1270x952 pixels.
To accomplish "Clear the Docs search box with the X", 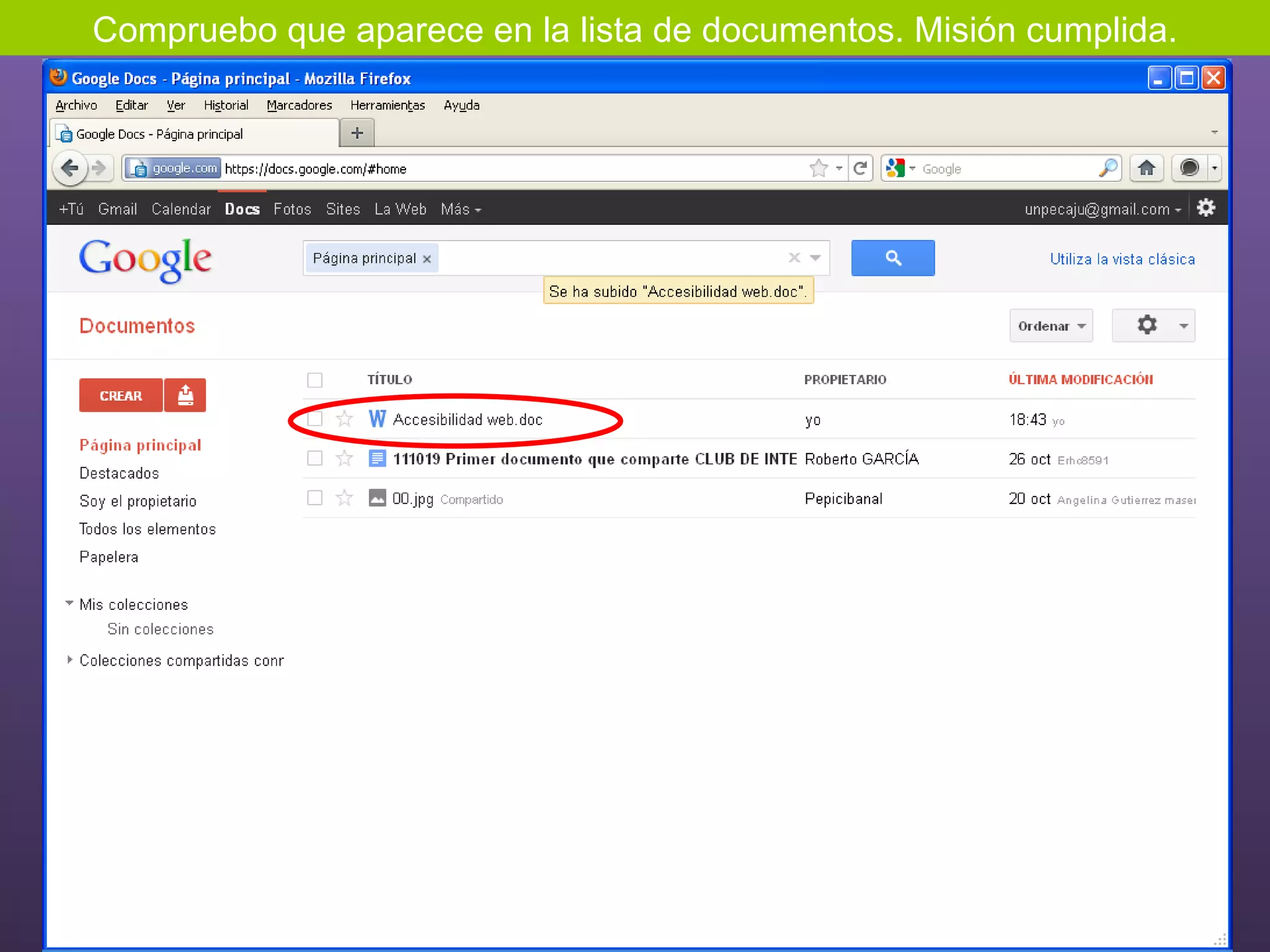I will [x=794, y=257].
